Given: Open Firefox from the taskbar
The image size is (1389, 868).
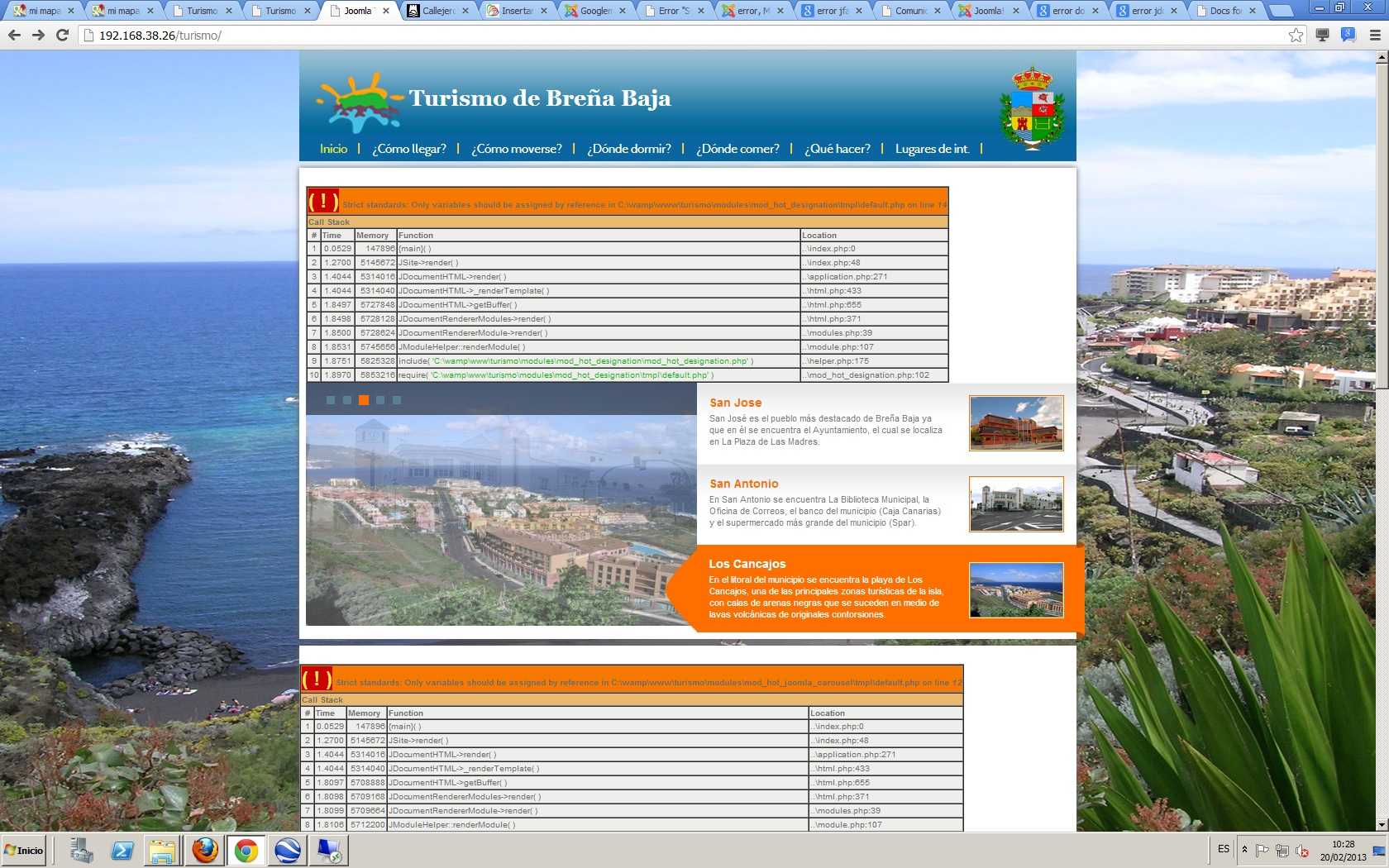Looking at the screenshot, I should coord(205,850).
